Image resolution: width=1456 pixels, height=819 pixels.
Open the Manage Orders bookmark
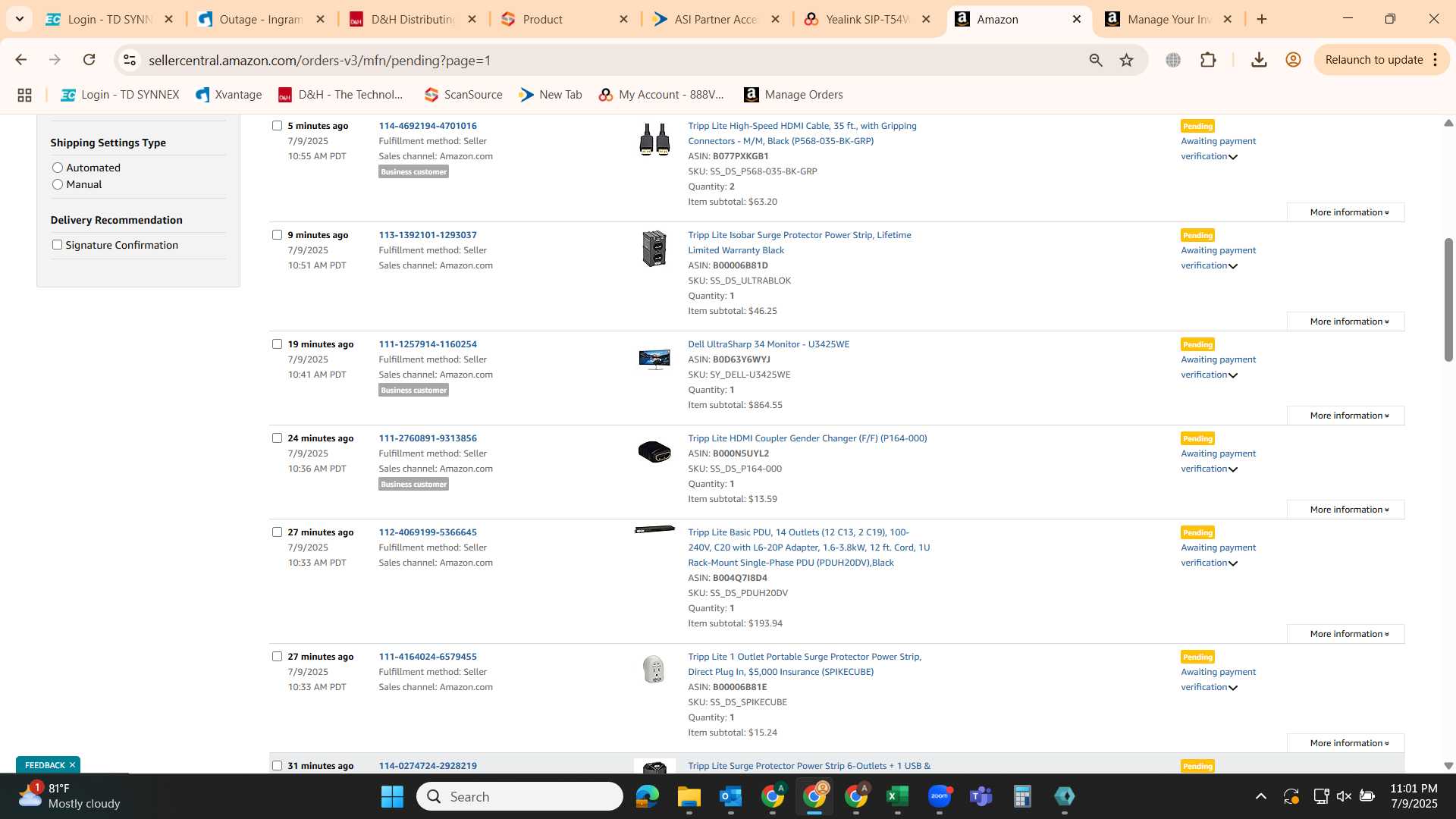[x=793, y=95]
